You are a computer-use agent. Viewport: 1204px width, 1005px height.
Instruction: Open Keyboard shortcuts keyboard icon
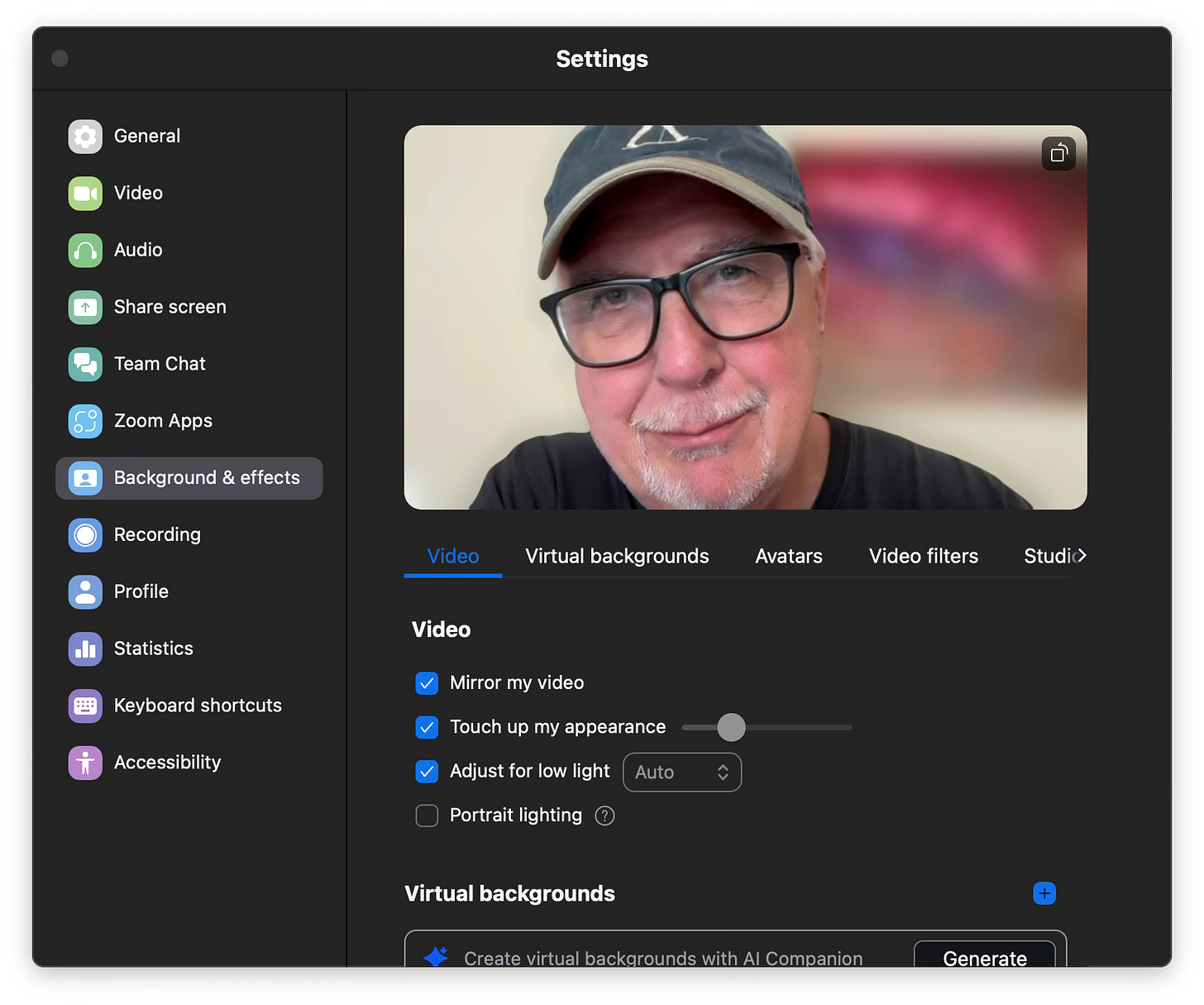85,706
